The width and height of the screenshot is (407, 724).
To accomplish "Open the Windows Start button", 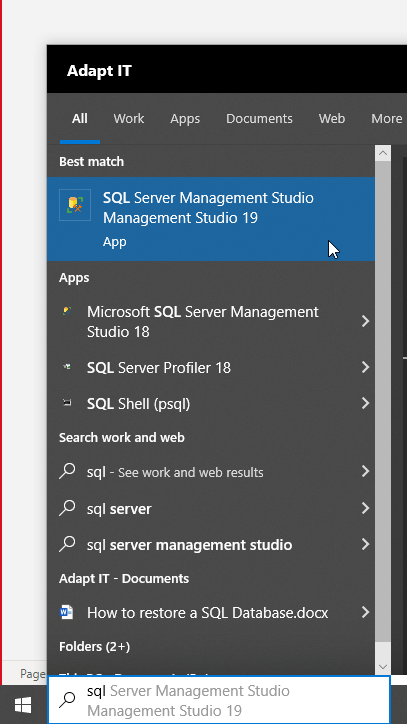I will [x=23, y=705].
